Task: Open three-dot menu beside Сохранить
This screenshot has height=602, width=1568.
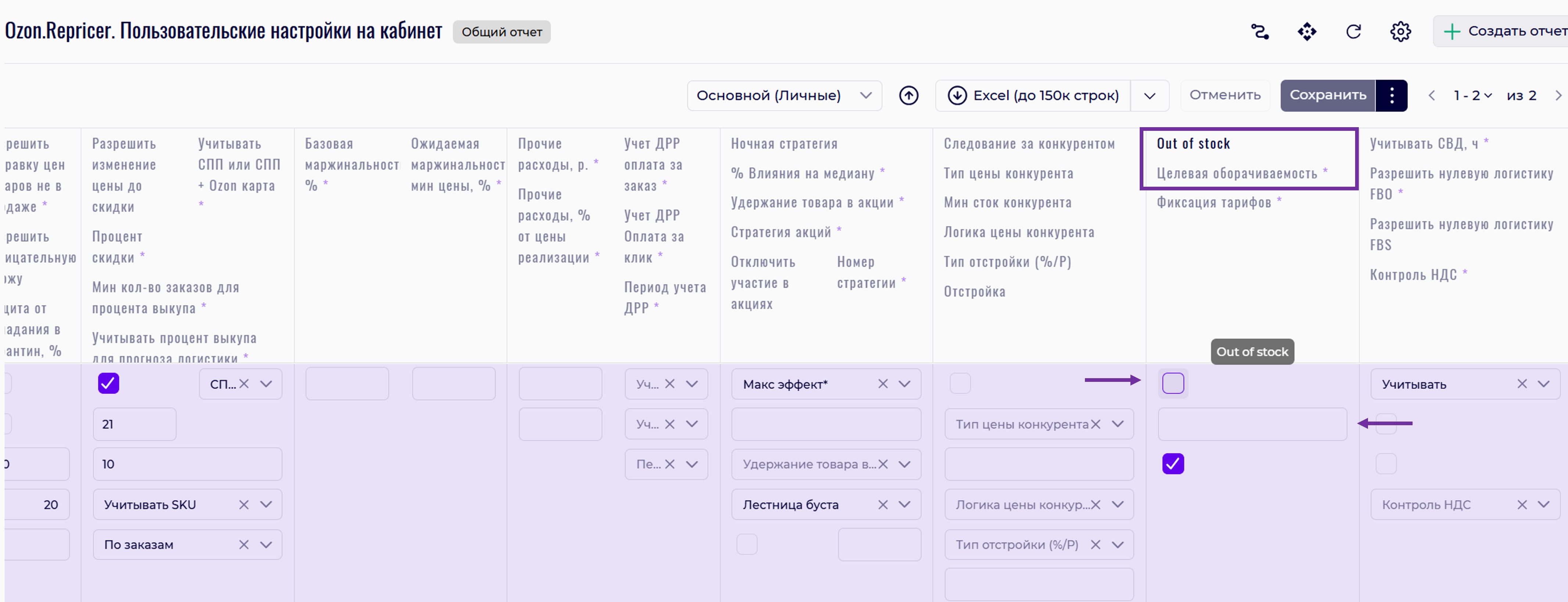Action: click(x=1392, y=96)
